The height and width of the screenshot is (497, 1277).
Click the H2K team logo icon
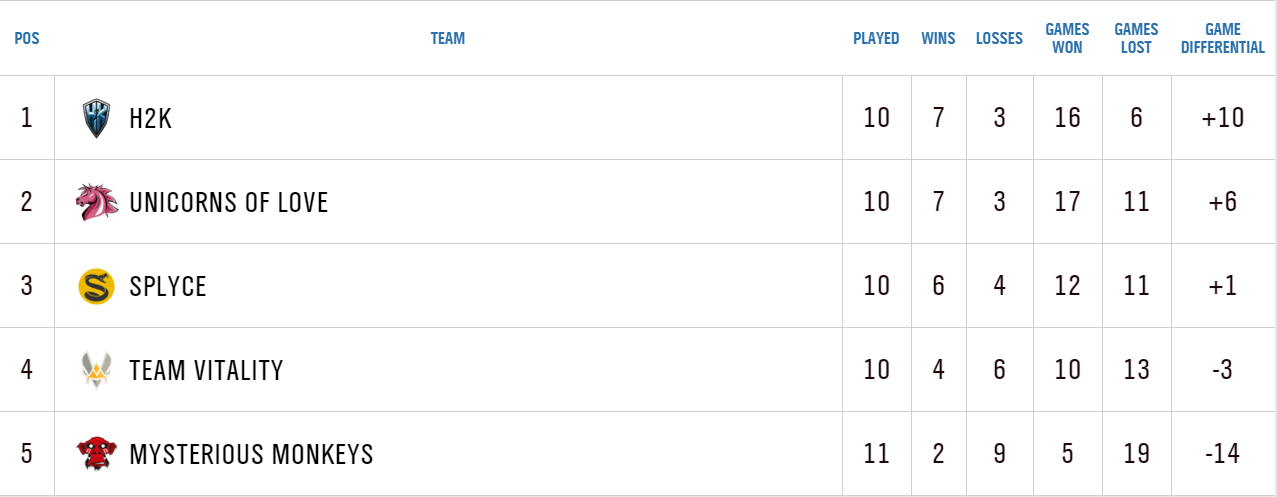pos(97,118)
